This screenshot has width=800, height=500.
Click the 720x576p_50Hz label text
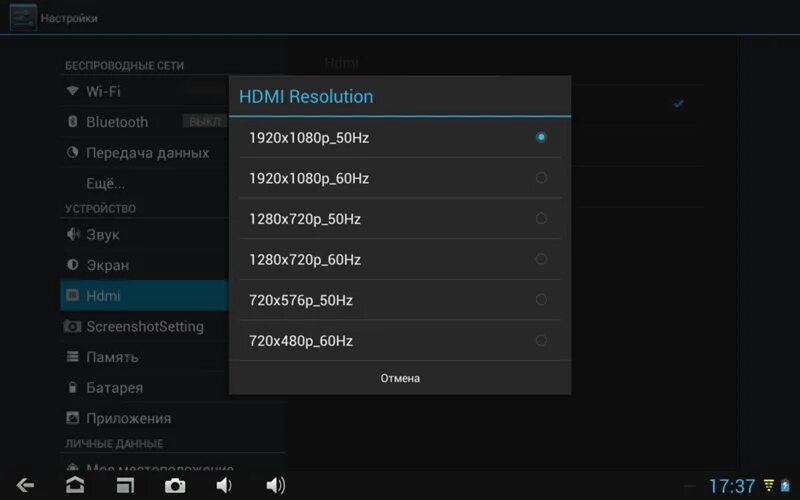pos(301,301)
